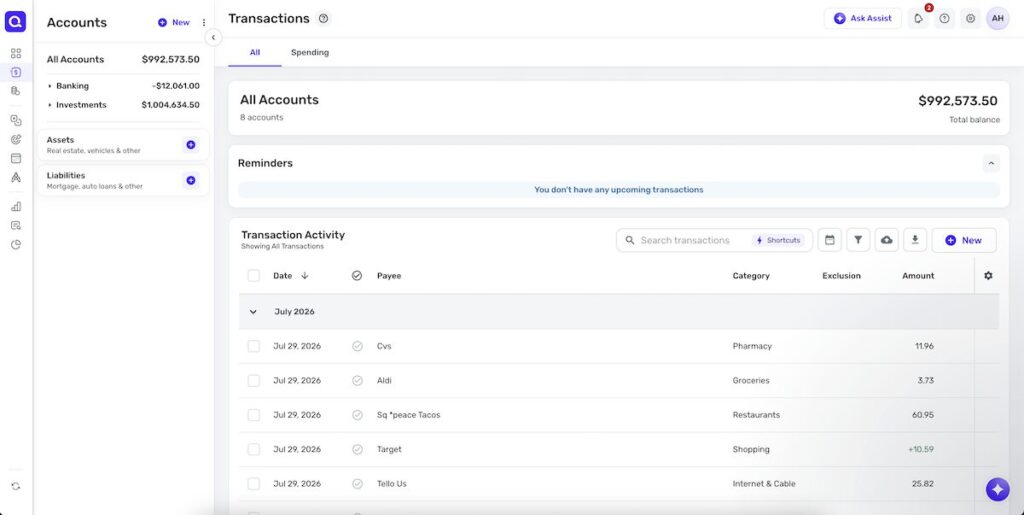Screen dimensions: 1024x515
Task: Click New transaction button
Action: pyautogui.click(x=964, y=240)
